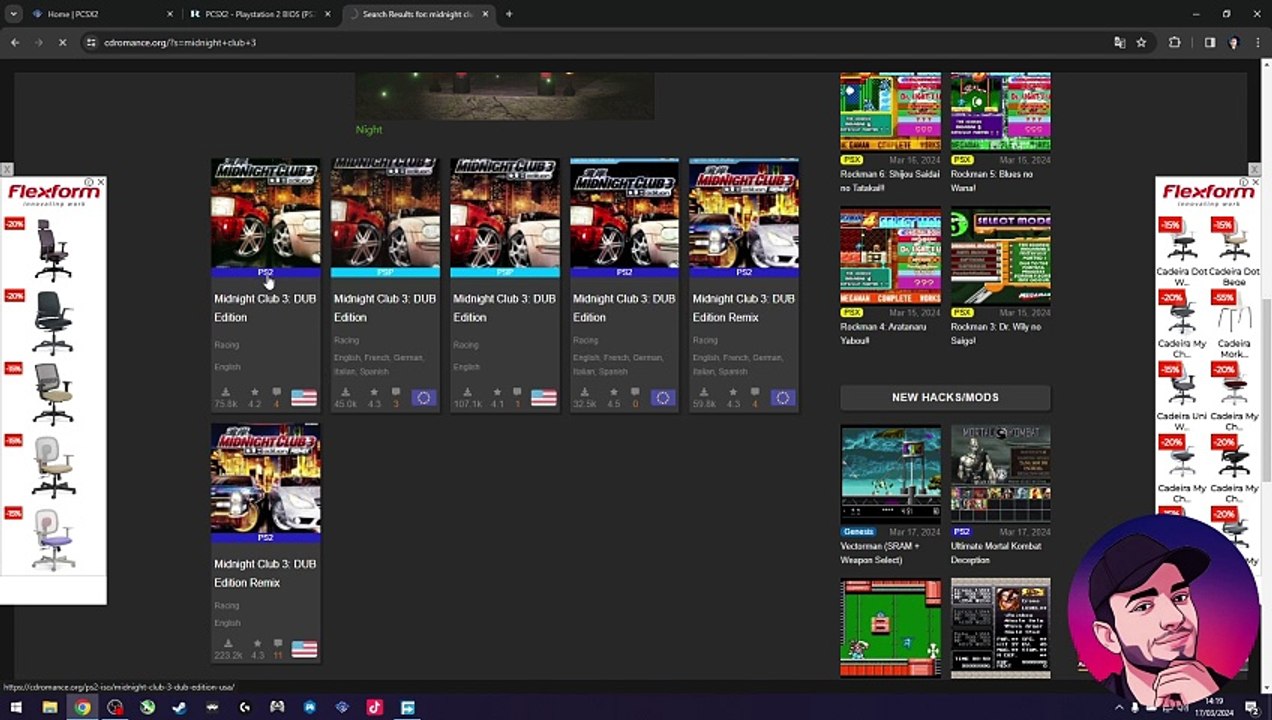Click the download icon above 223.2k
The image size is (1272, 720).
tap(228, 644)
